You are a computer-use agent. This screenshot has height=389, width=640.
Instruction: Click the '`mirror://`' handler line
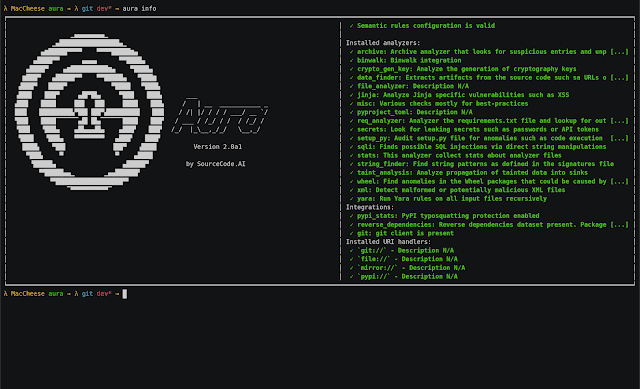407,268
